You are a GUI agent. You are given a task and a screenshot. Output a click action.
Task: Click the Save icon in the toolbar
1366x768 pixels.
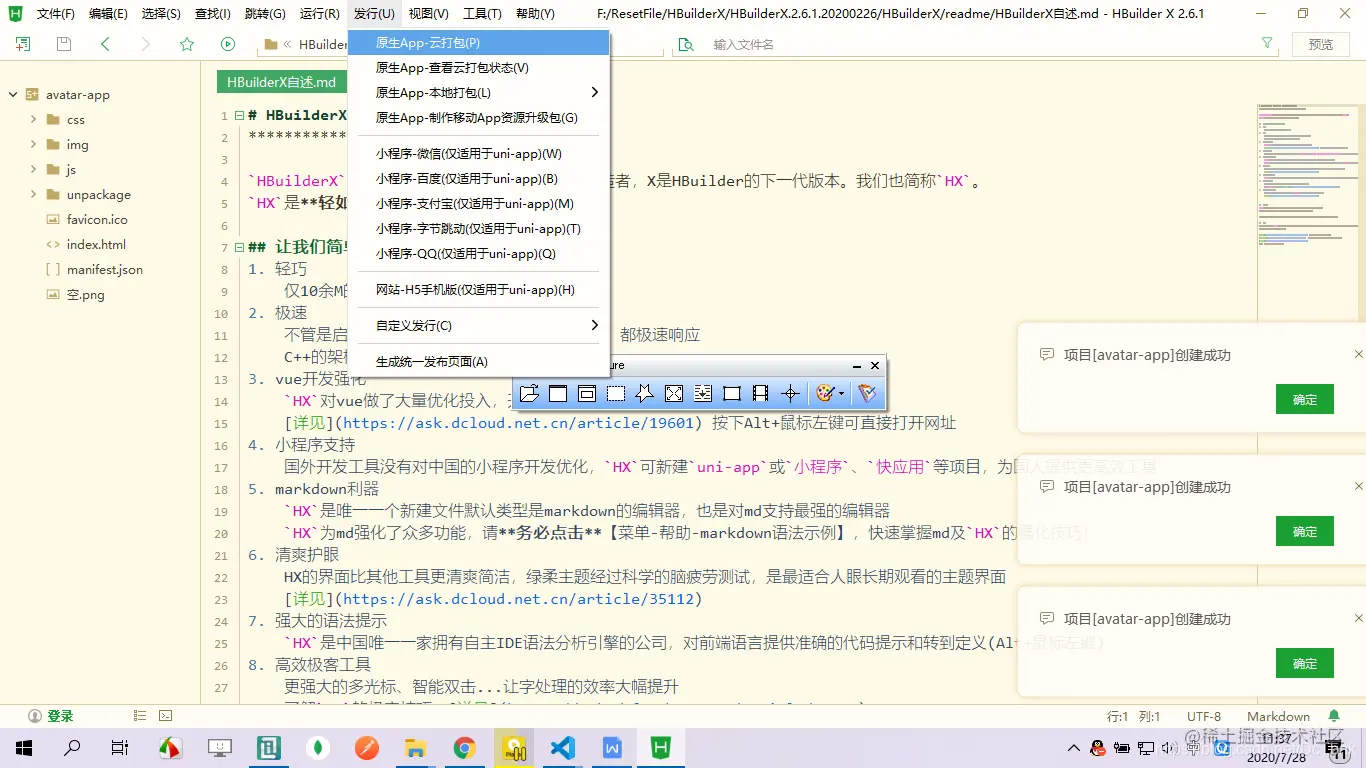pos(62,44)
